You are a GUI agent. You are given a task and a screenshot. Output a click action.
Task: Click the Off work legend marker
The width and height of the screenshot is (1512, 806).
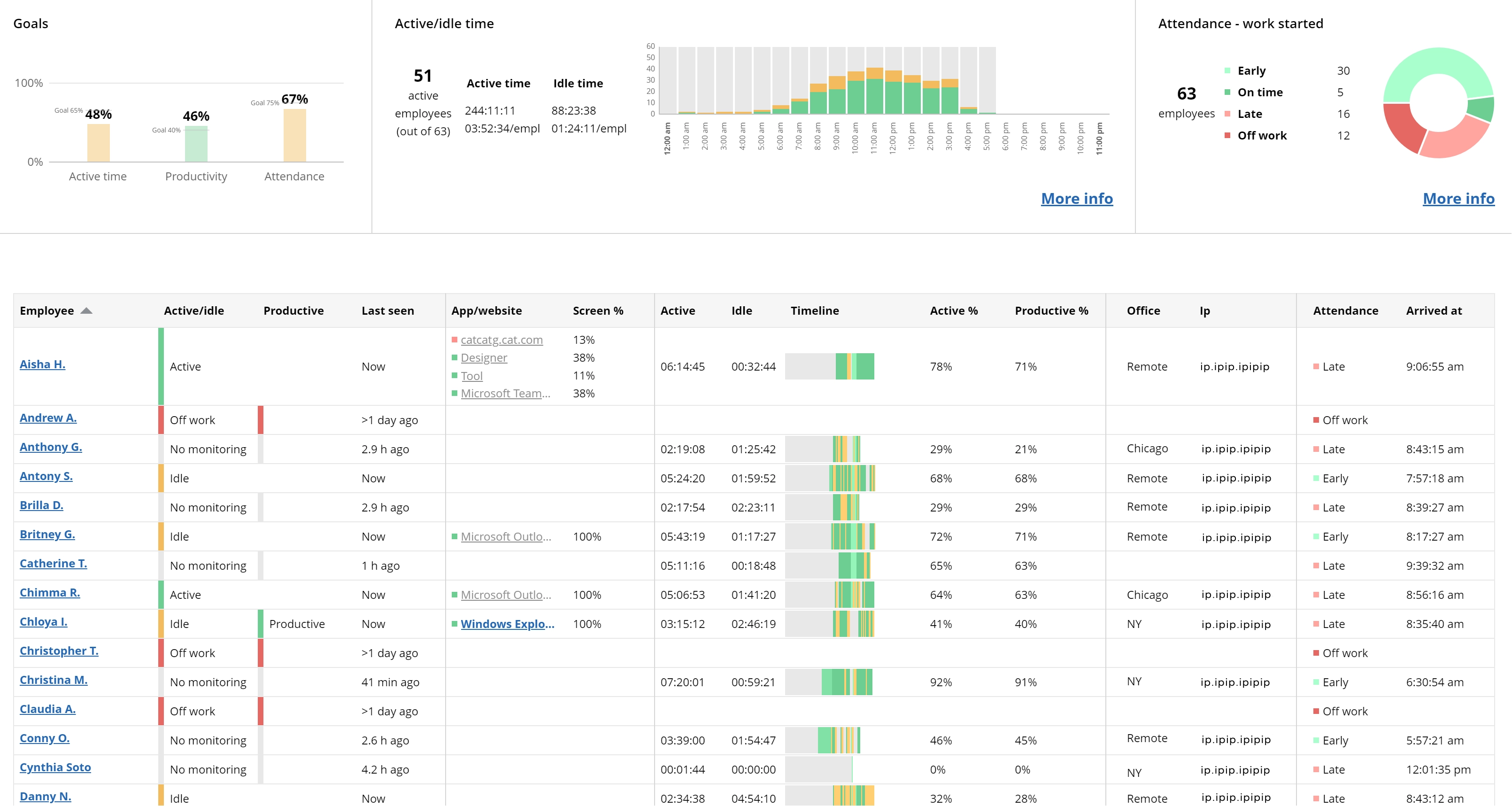click(x=1227, y=136)
